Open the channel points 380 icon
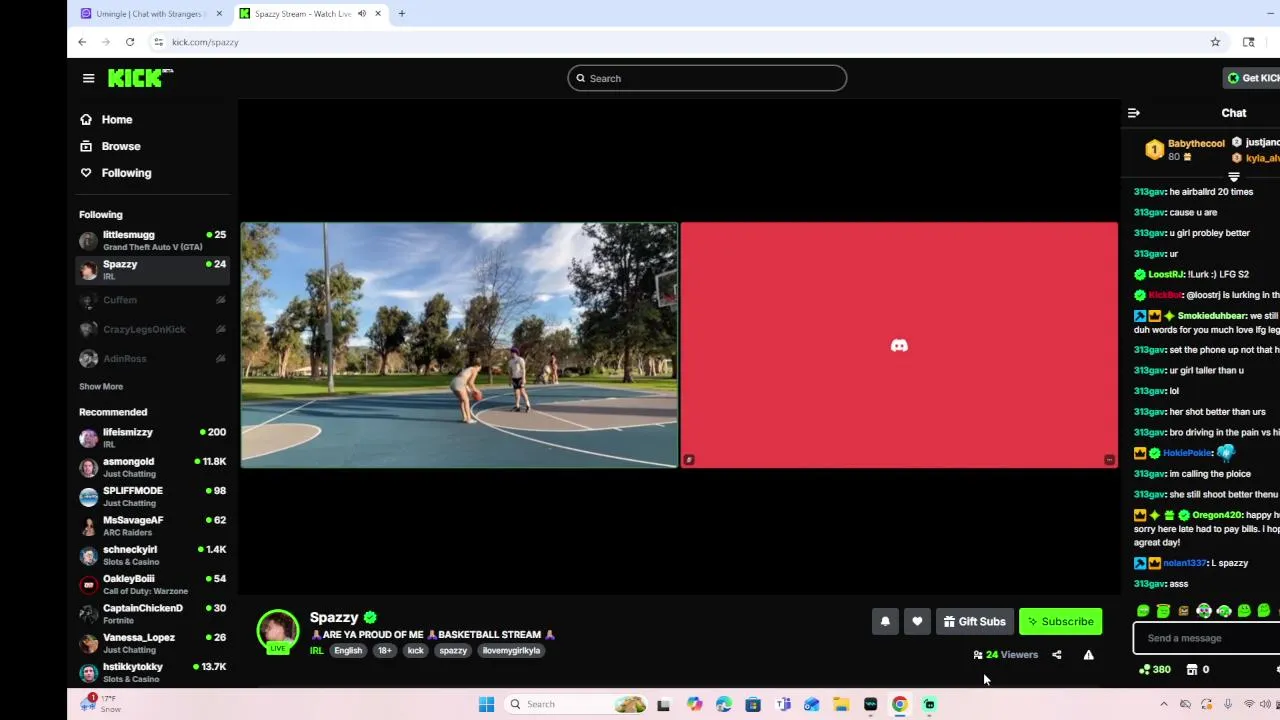 tap(1154, 669)
